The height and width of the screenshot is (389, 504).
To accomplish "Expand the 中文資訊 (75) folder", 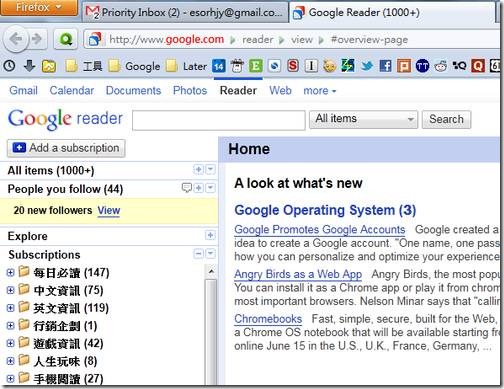I will (10, 290).
